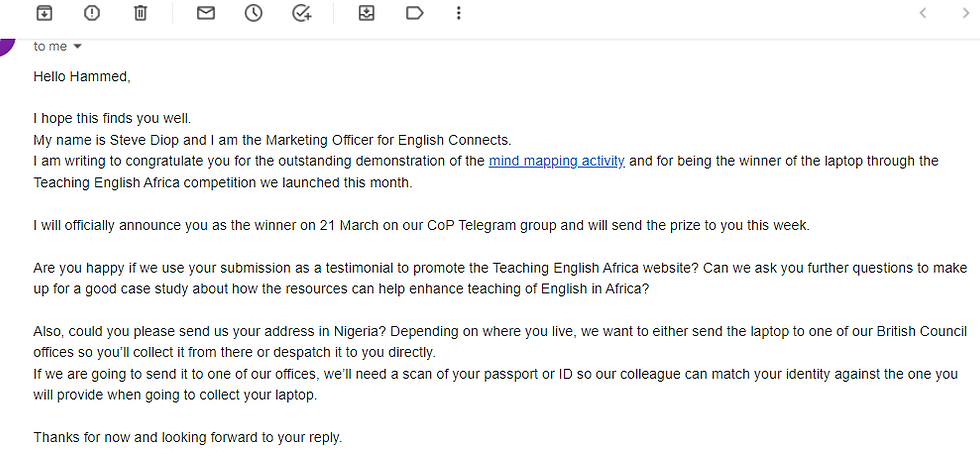980x456 pixels.
Task: Open the three-dot More options menu
Action: tap(459, 13)
